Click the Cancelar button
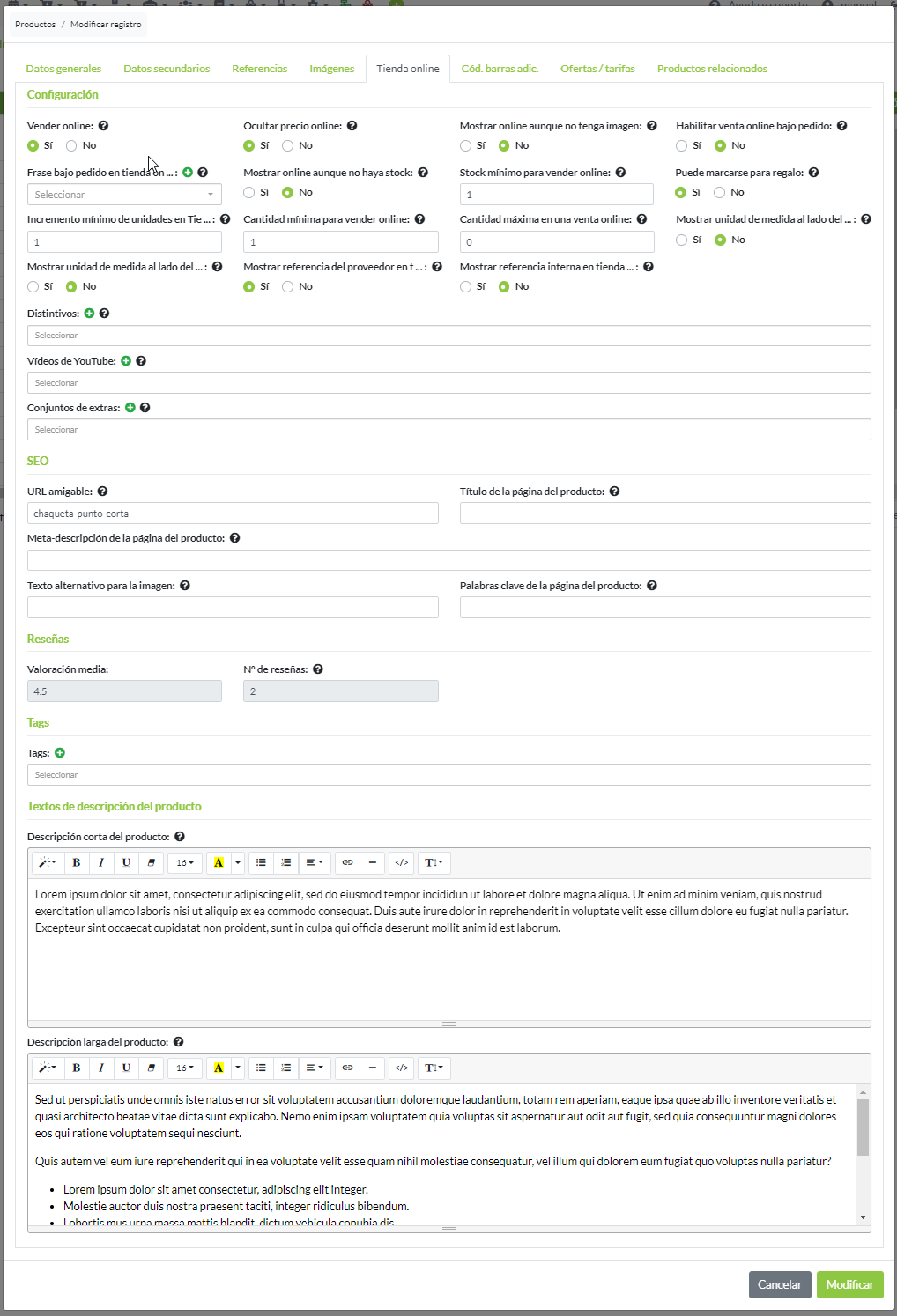This screenshot has width=897, height=1316. coord(780,1284)
